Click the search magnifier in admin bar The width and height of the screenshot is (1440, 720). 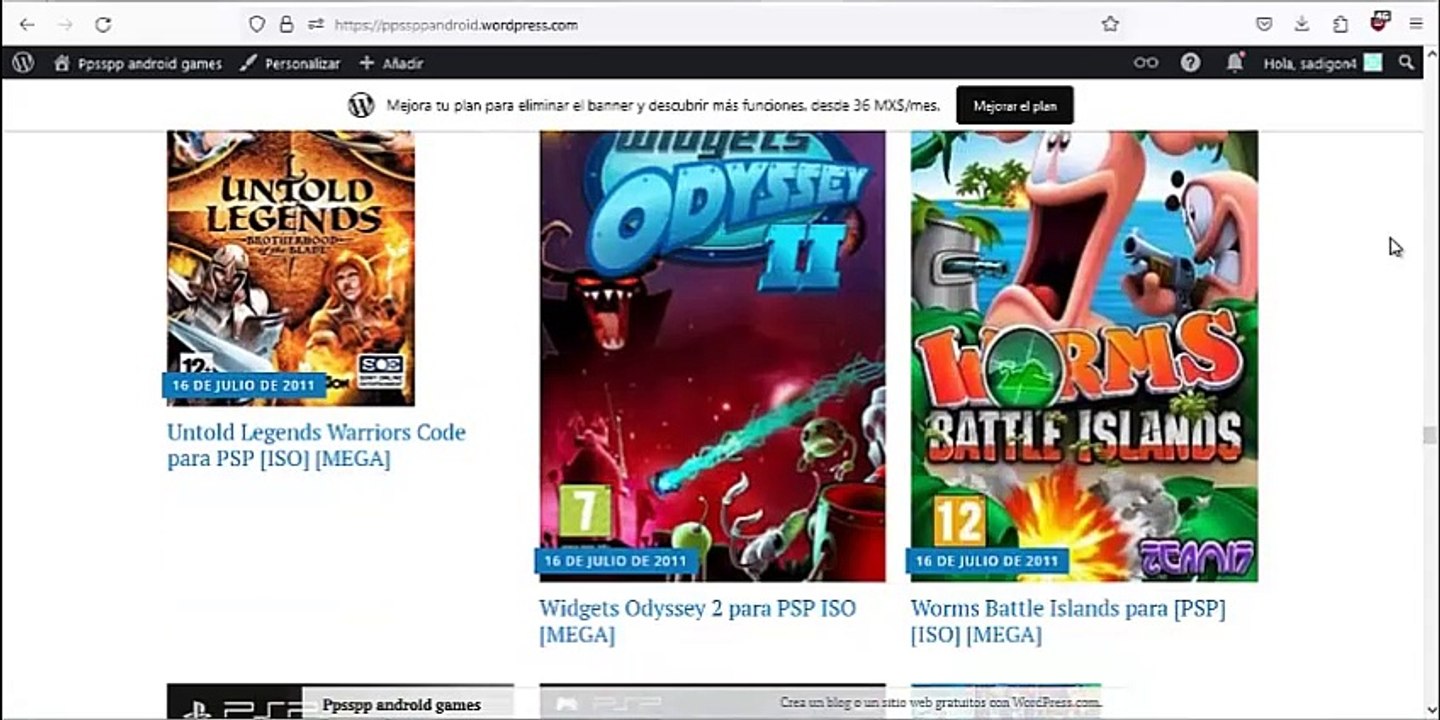point(1406,62)
